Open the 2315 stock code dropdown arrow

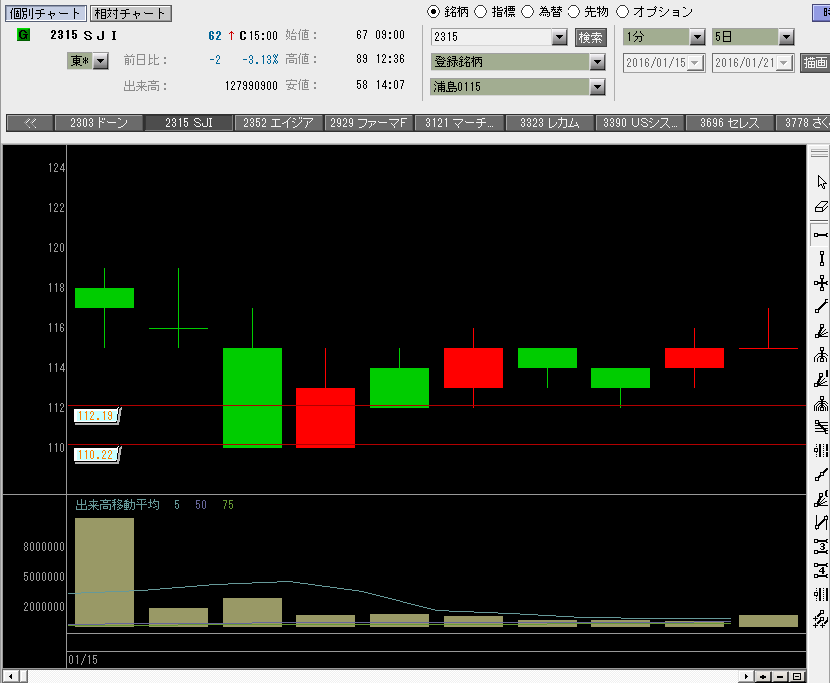[559, 37]
